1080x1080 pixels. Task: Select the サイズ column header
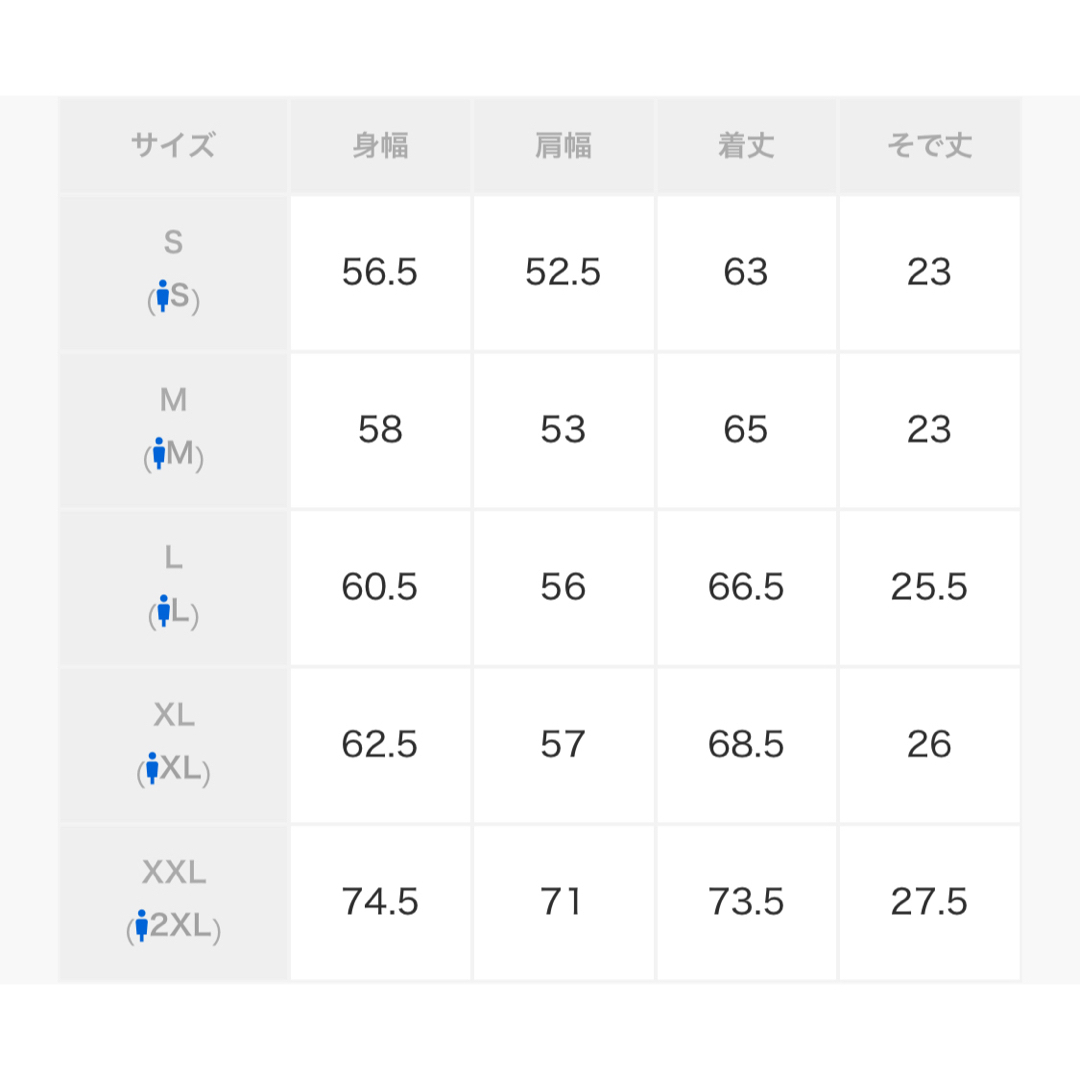tap(174, 145)
